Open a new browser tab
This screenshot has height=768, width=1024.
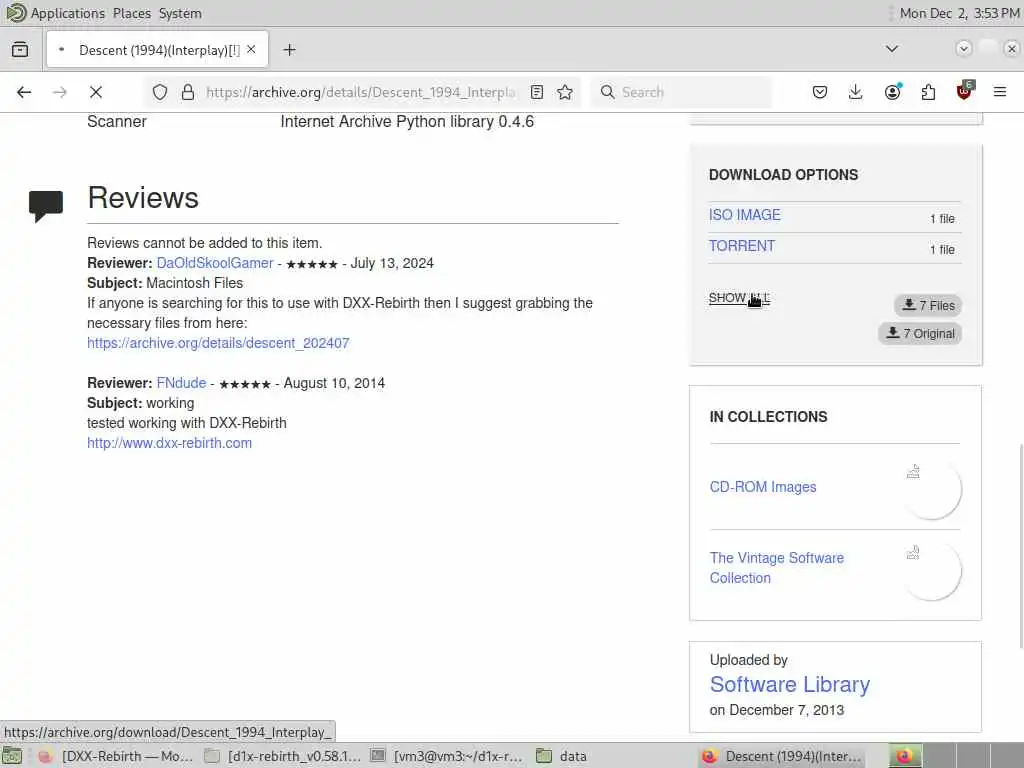tap(289, 50)
